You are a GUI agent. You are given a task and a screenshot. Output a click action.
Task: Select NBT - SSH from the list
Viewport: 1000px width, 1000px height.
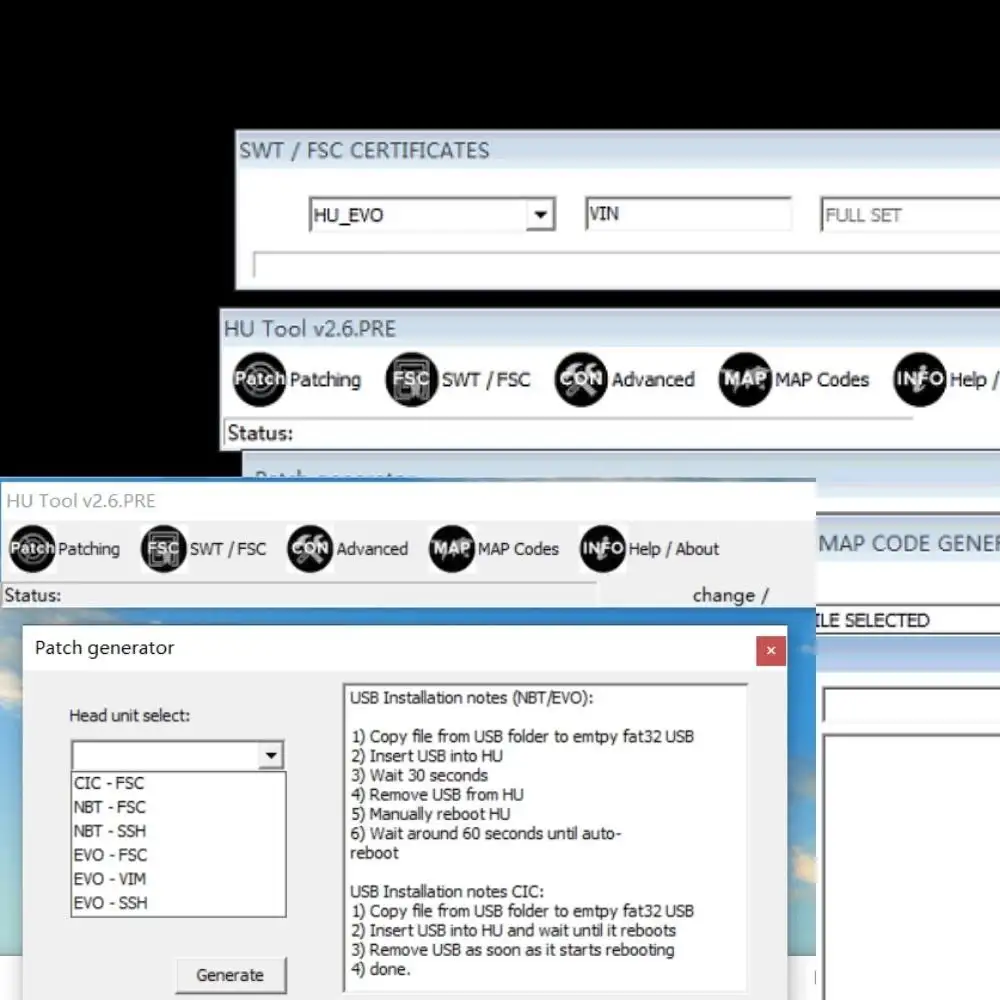click(179, 831)
